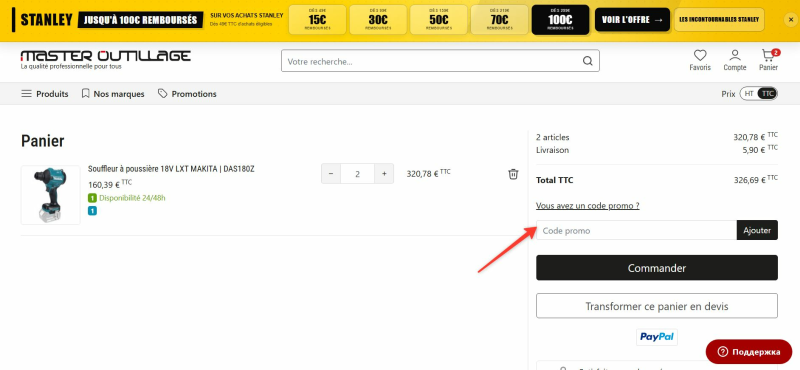This screenshot has height=370, width=800.
Task: Increase quantity with the plus button
Action: 384,174
